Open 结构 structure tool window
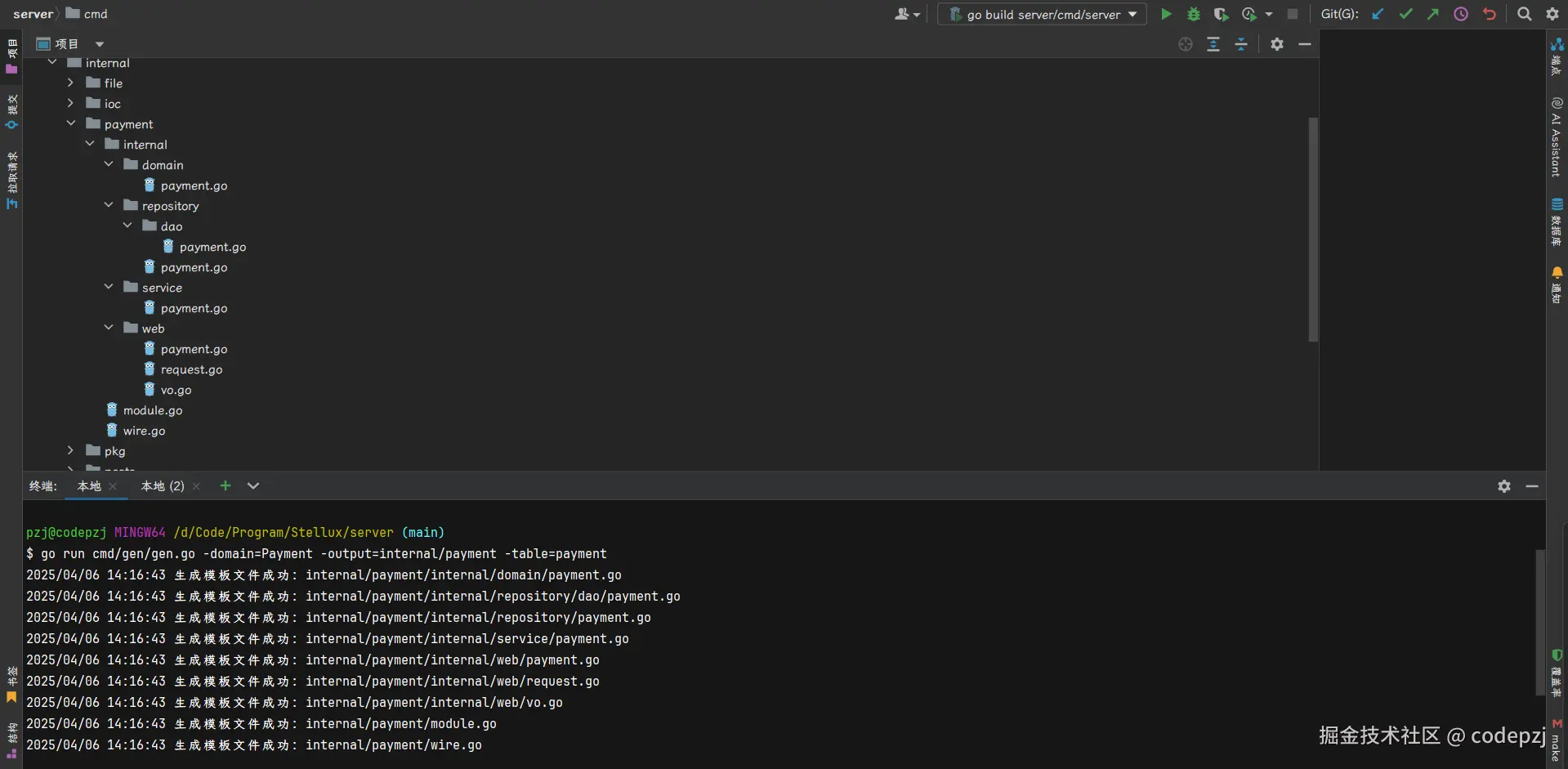 point(11,741)
